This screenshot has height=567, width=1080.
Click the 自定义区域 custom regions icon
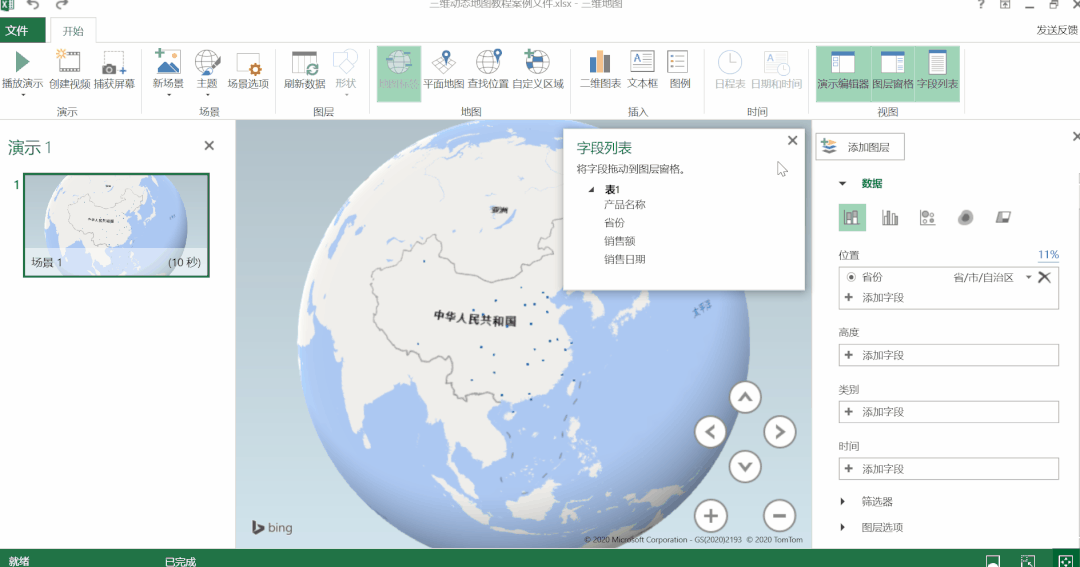pyautogui.click(x=537, y=62)
